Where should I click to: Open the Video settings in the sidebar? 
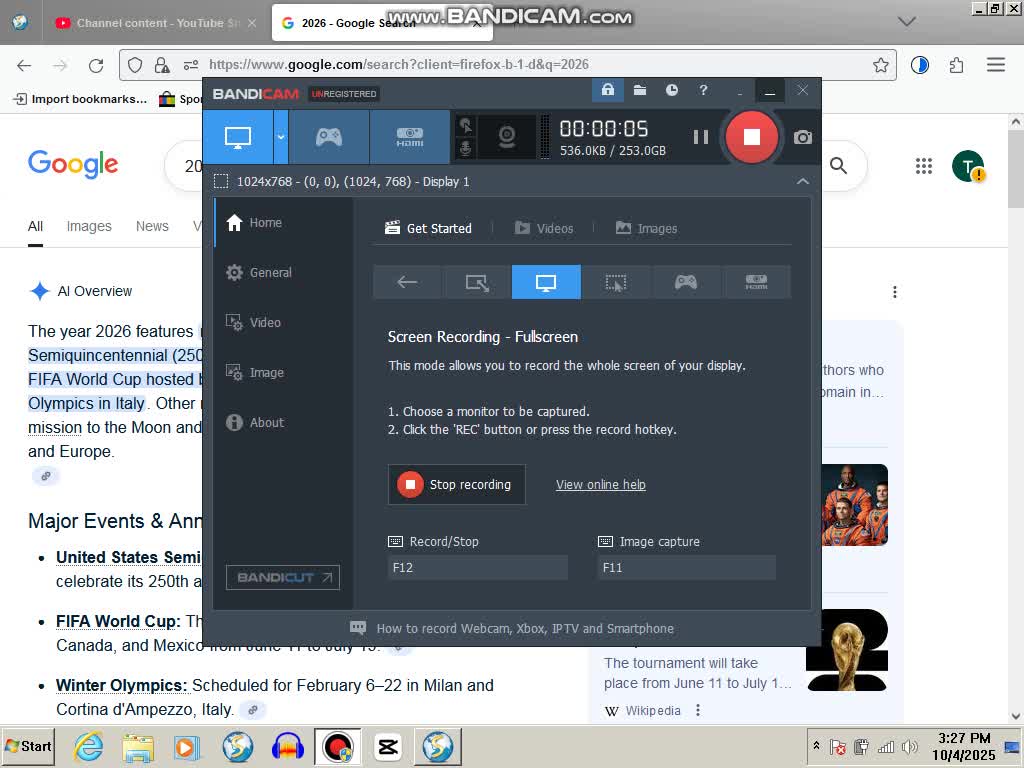265,322
